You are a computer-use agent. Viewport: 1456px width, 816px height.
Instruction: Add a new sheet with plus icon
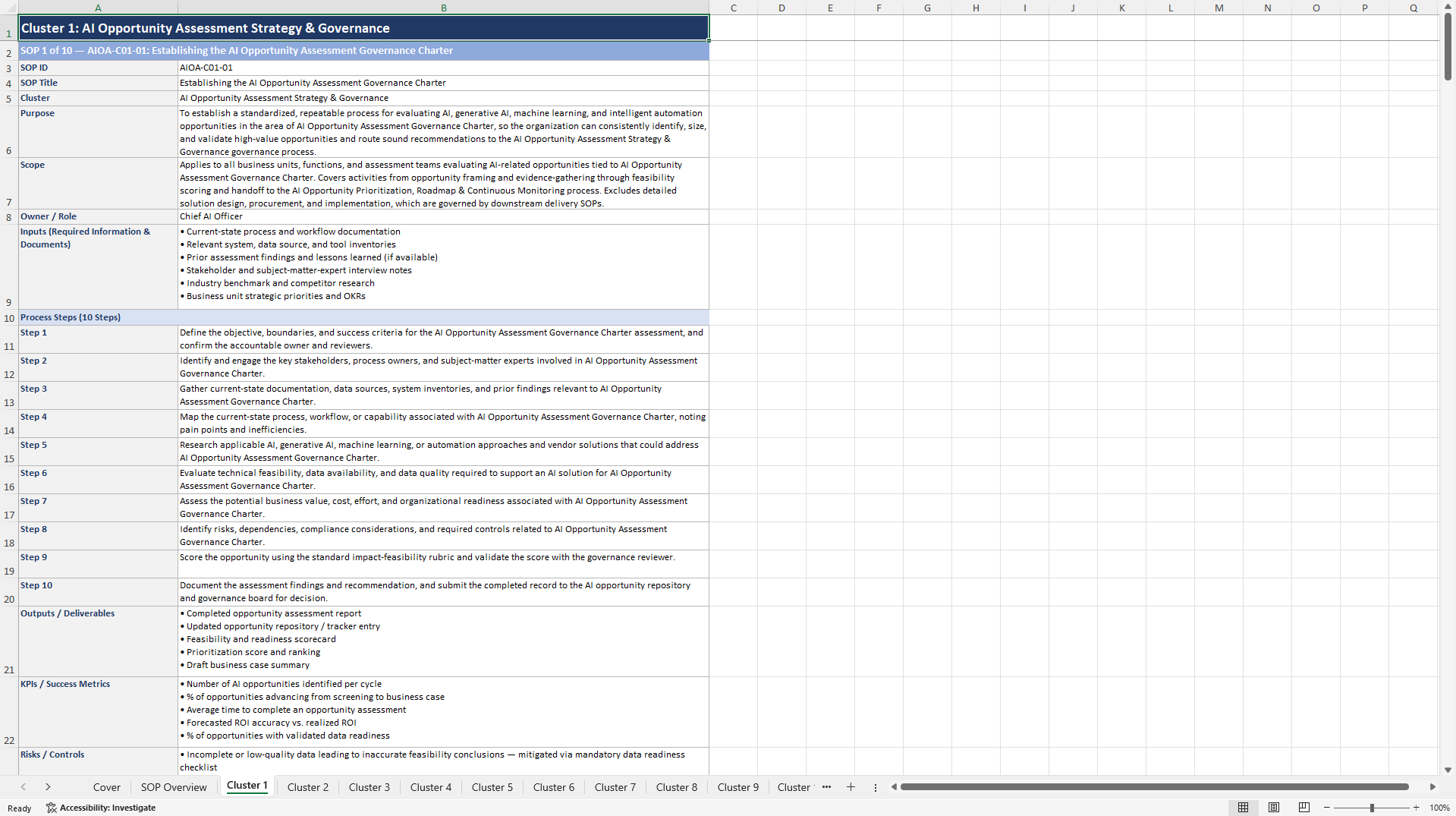point(851,787)
